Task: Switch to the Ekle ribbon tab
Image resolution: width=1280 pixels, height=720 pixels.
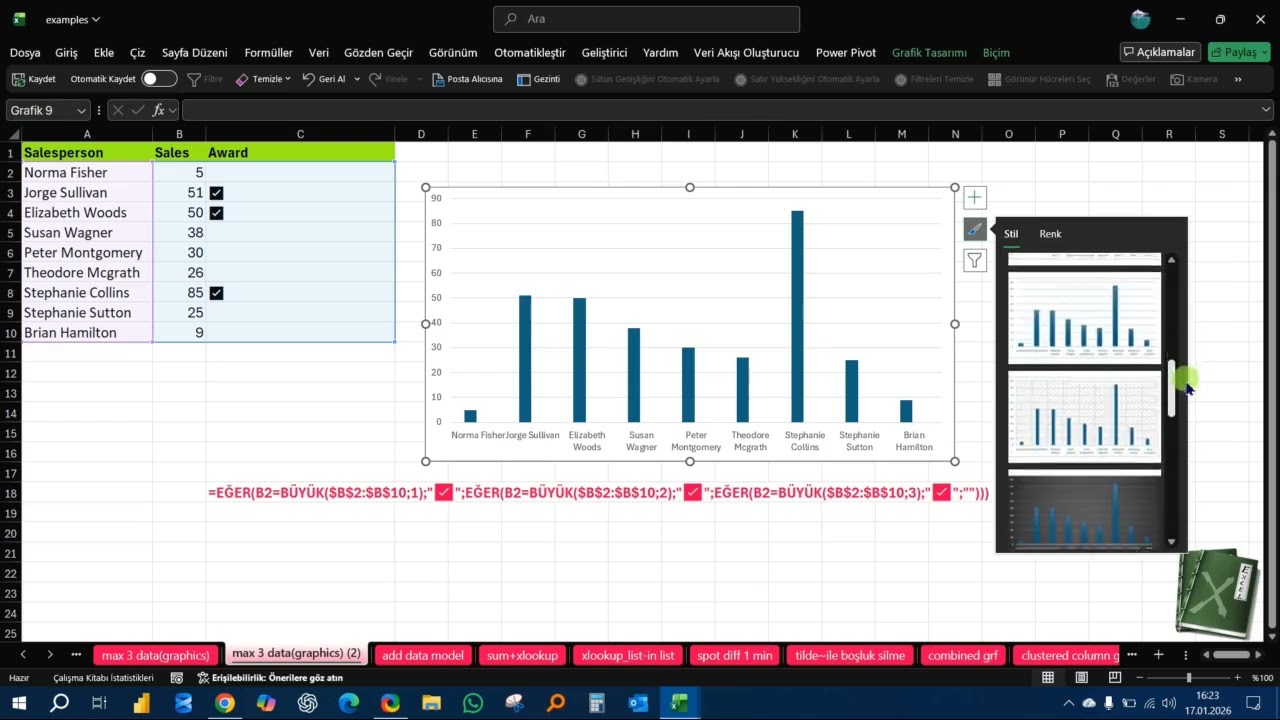Action: 104,52
